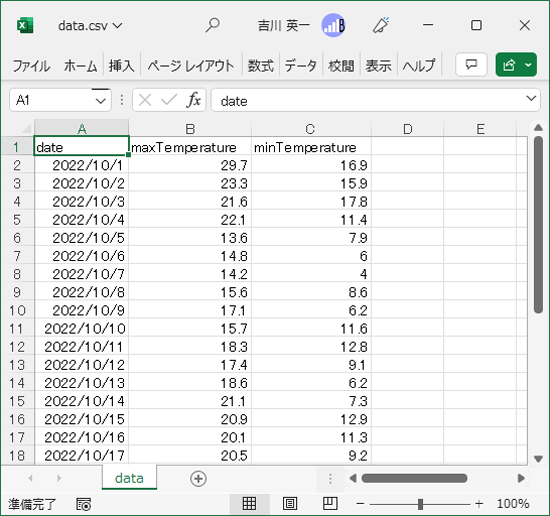The height and width of the screenshot is (516, 550).
Task: Click the green share button icon
Action: click(x=509, y=65)
